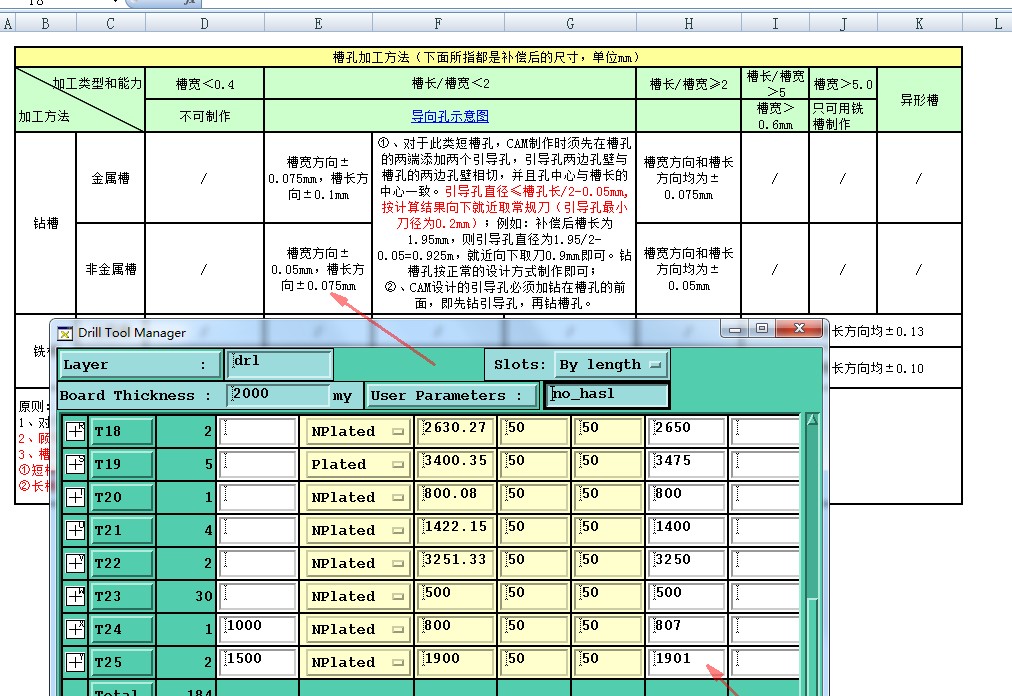1012x696 pixels.
Task: Open the NPlated type dropdown for T24
Action: click(356, 629)
